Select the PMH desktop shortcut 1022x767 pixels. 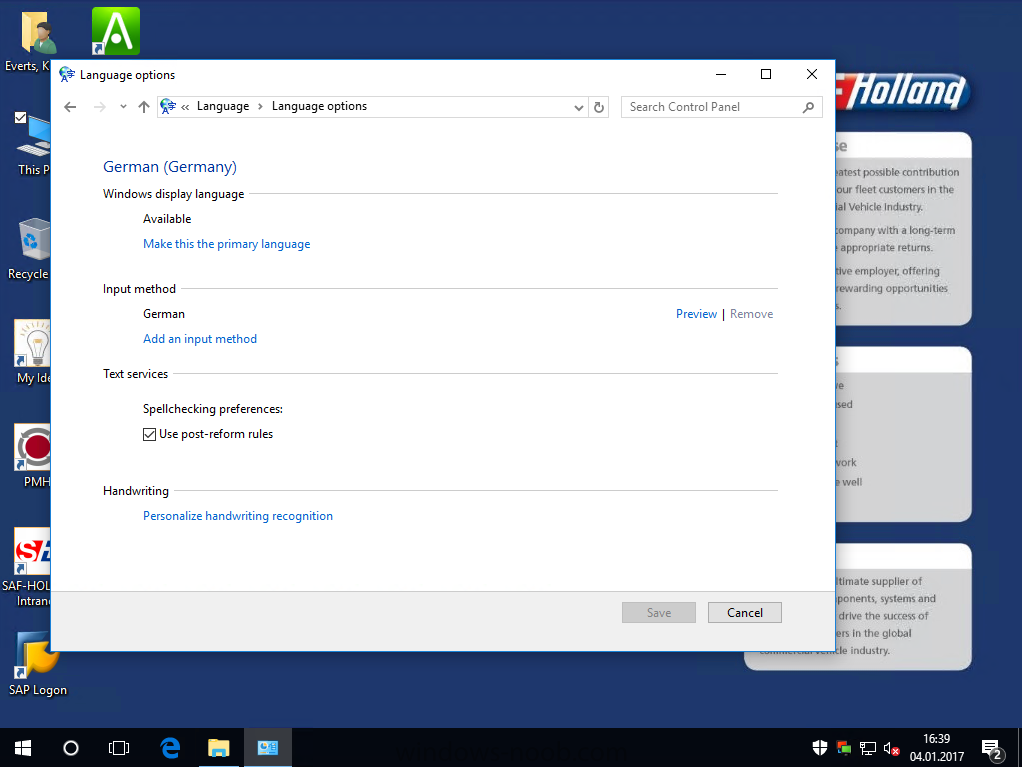coord(33,456)
